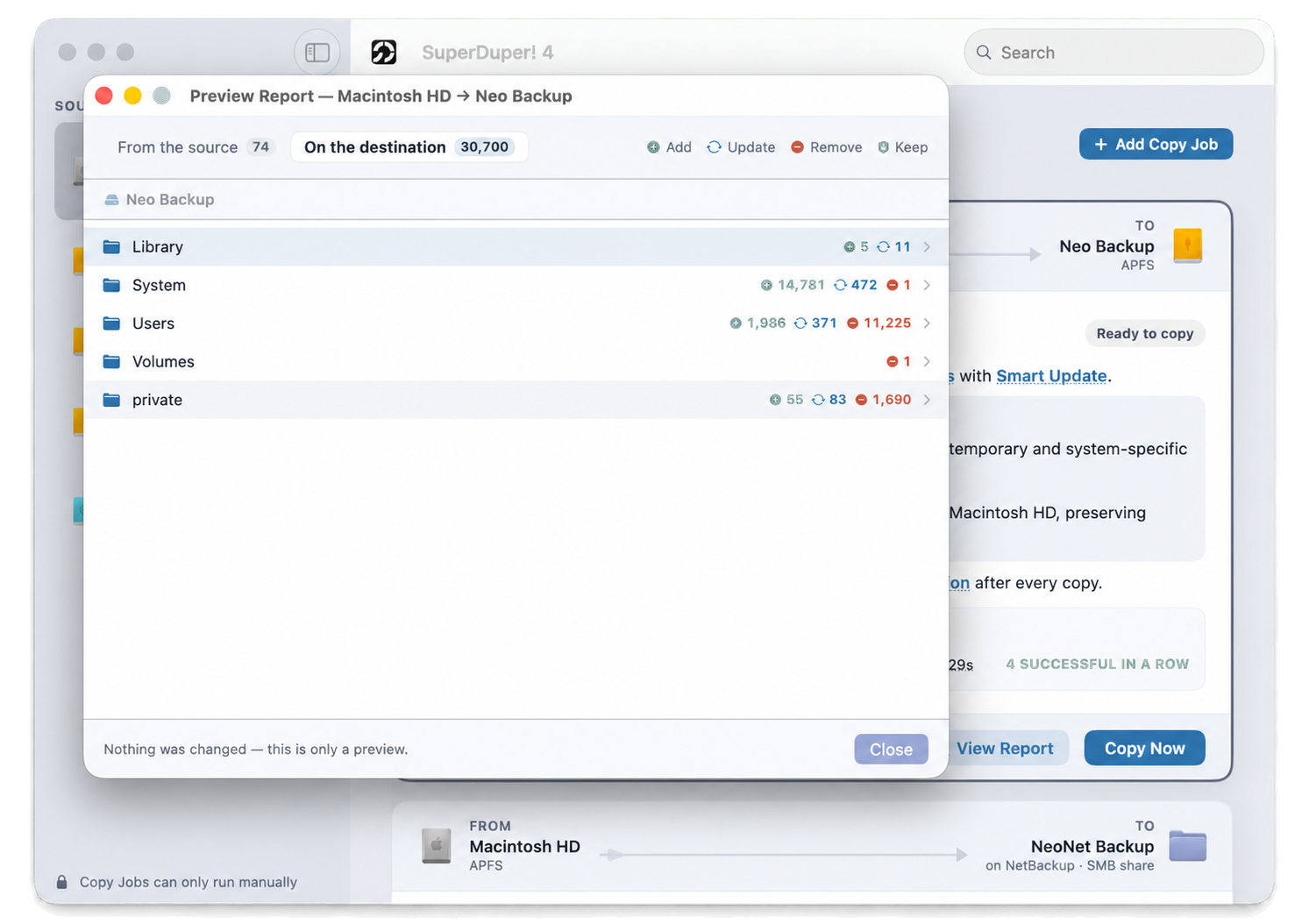This screenshot has height=924, width=1309.
Task: Expand the System folder row chevron
Action: [x=927, y=285]
